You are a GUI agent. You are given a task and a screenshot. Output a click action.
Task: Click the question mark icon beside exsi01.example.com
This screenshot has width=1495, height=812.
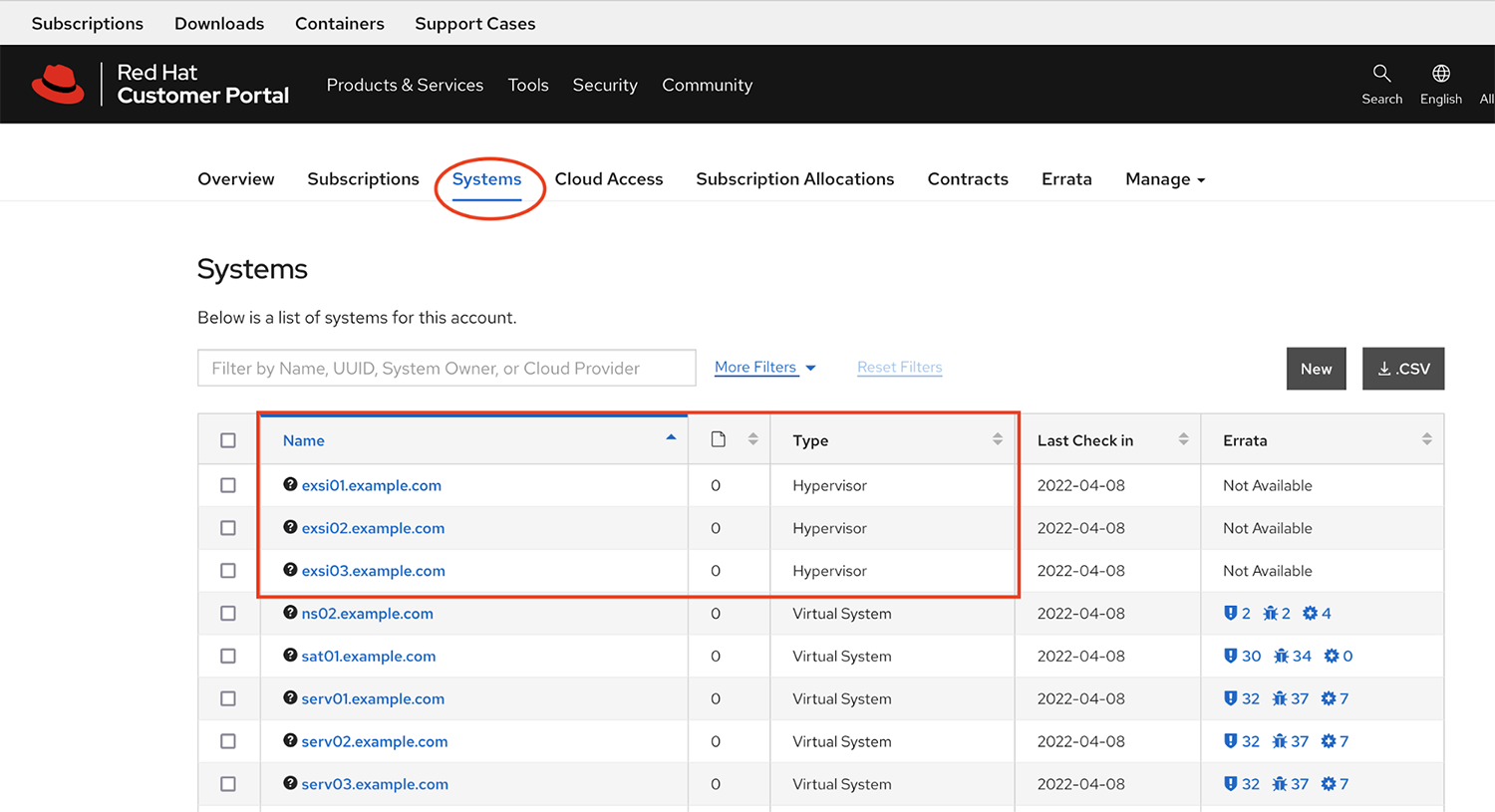(289, 485)
